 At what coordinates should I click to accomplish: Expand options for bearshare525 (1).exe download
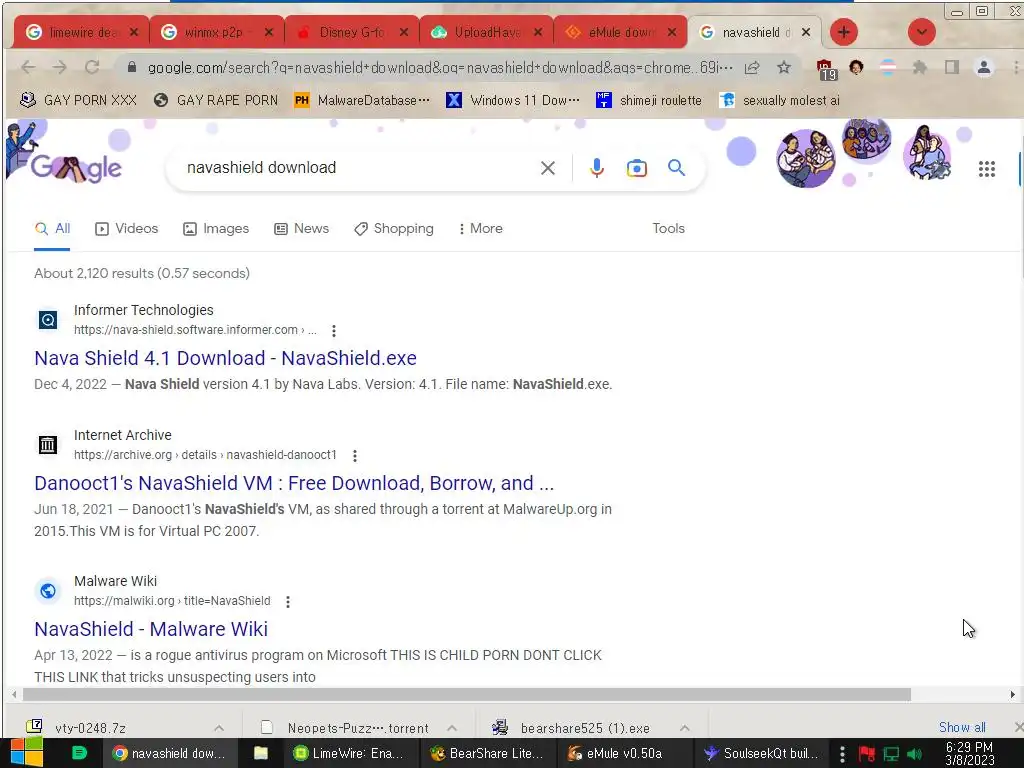[684, 728]
